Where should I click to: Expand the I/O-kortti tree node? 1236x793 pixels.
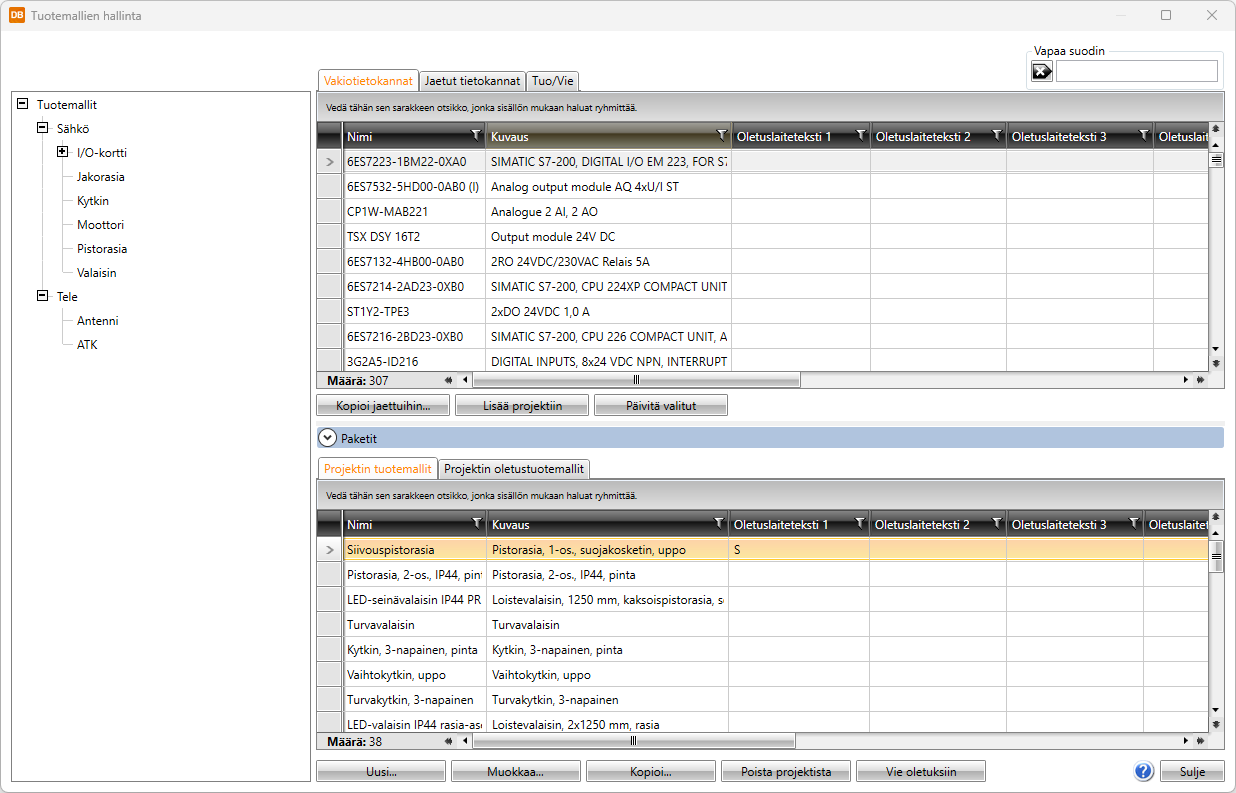(x=62, y=153)
